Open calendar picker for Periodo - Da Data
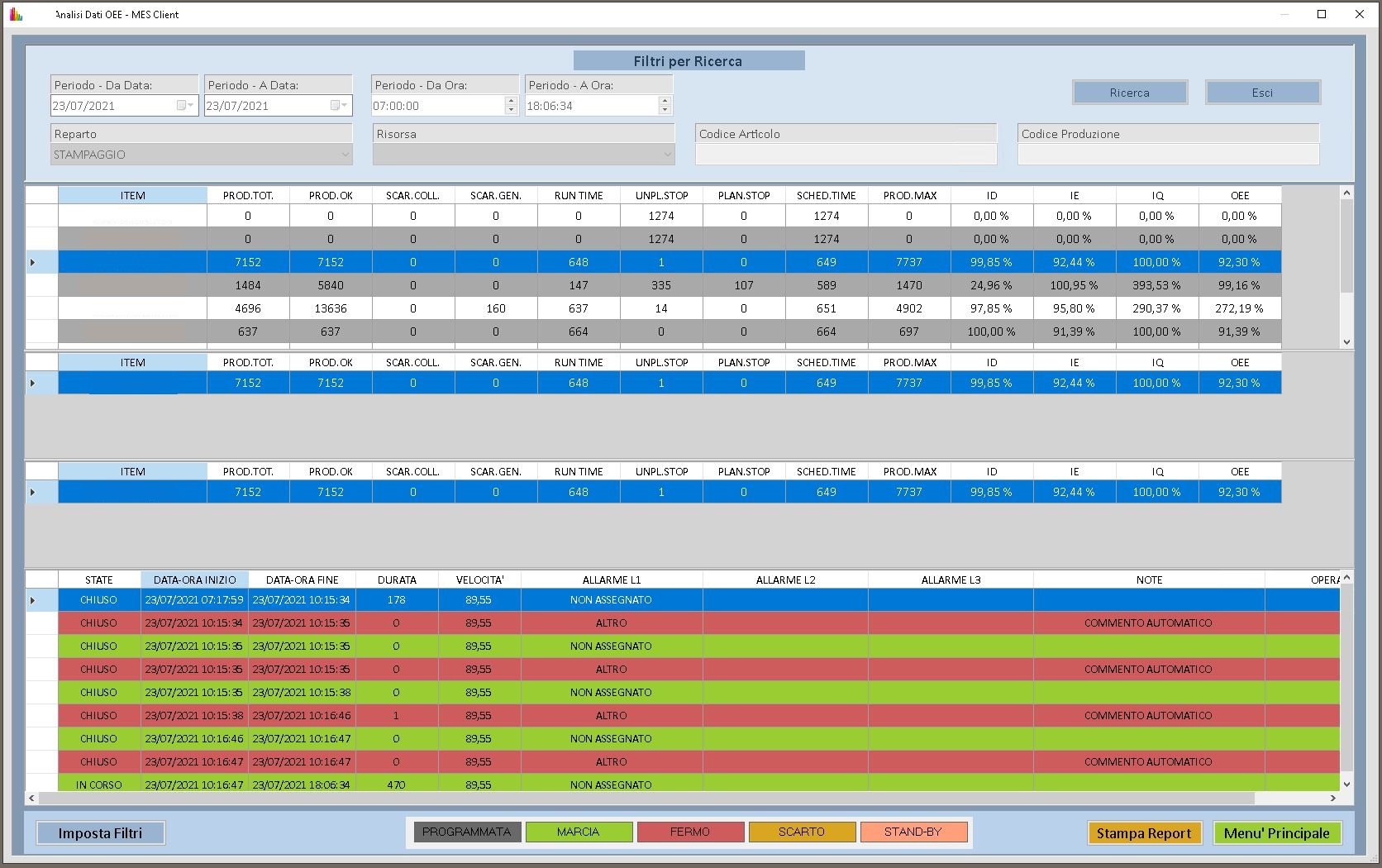This screenshot has height=868, width=1382. (185, 106)
